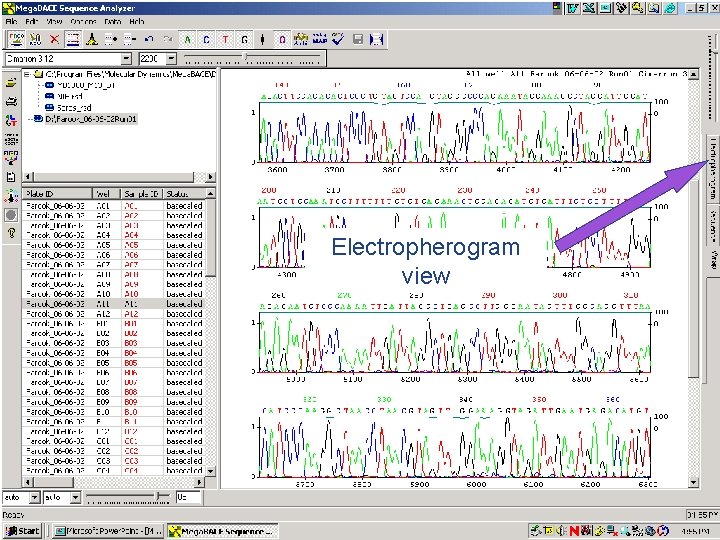This screenshot has width=720, height=540.
Task: Select the sample row with well C02
Action: coord(113,451)
